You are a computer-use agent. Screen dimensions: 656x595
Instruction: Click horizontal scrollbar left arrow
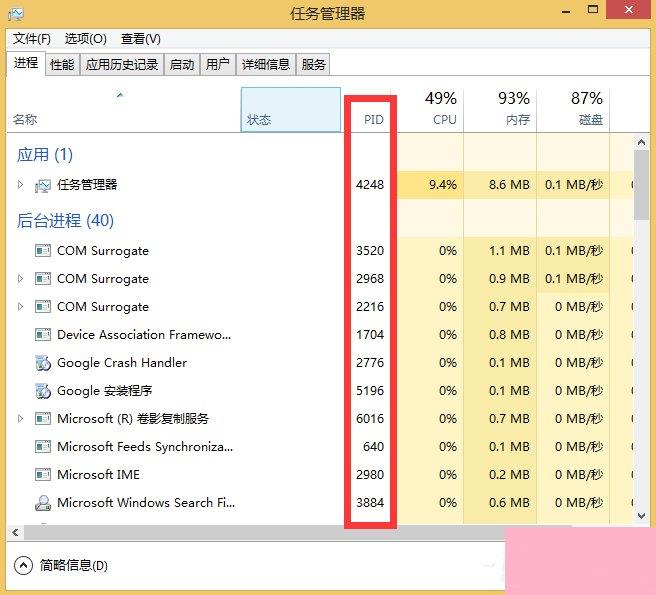pos(15,533)
